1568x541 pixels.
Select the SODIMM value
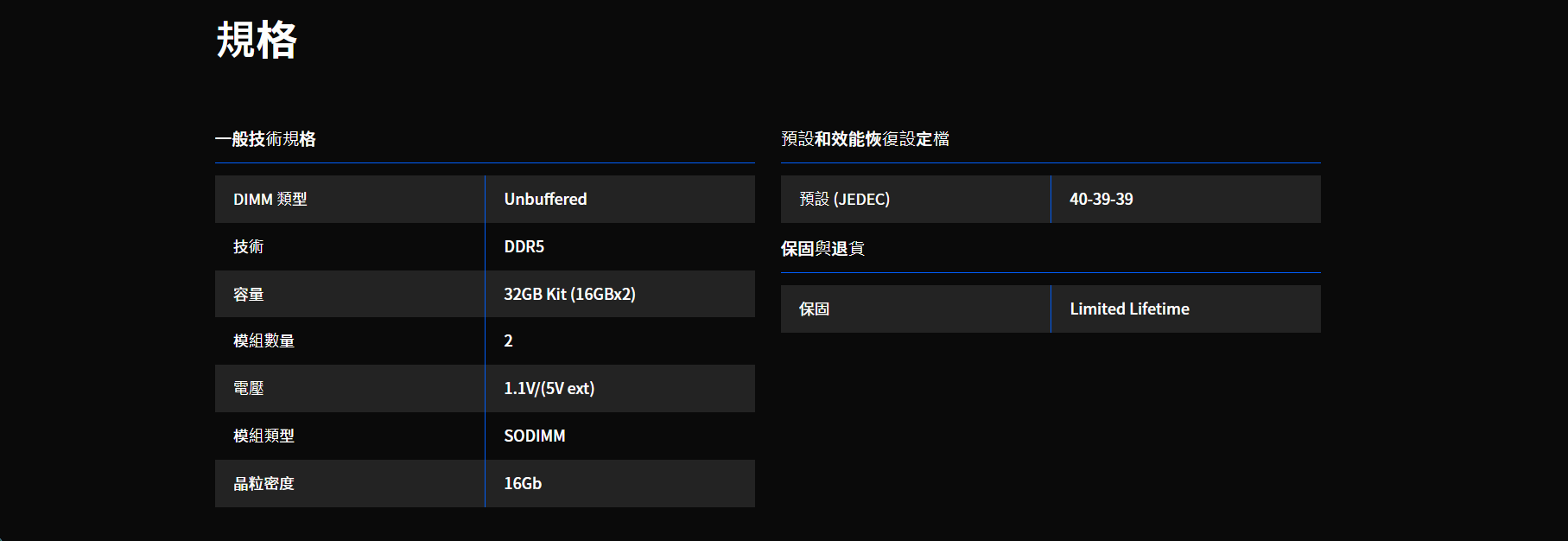(535, 436)
